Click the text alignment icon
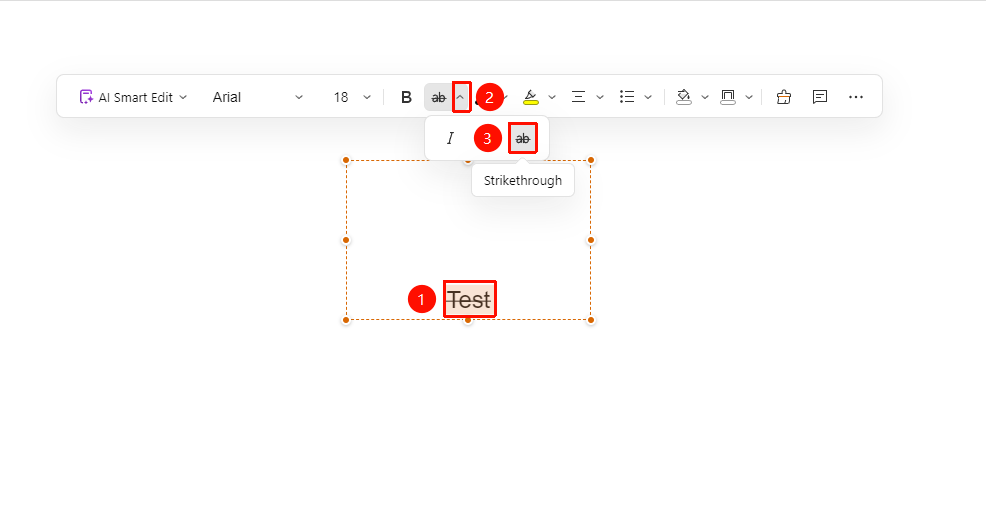The height and width of the screenshot is (513, 986). click(578, 97)
